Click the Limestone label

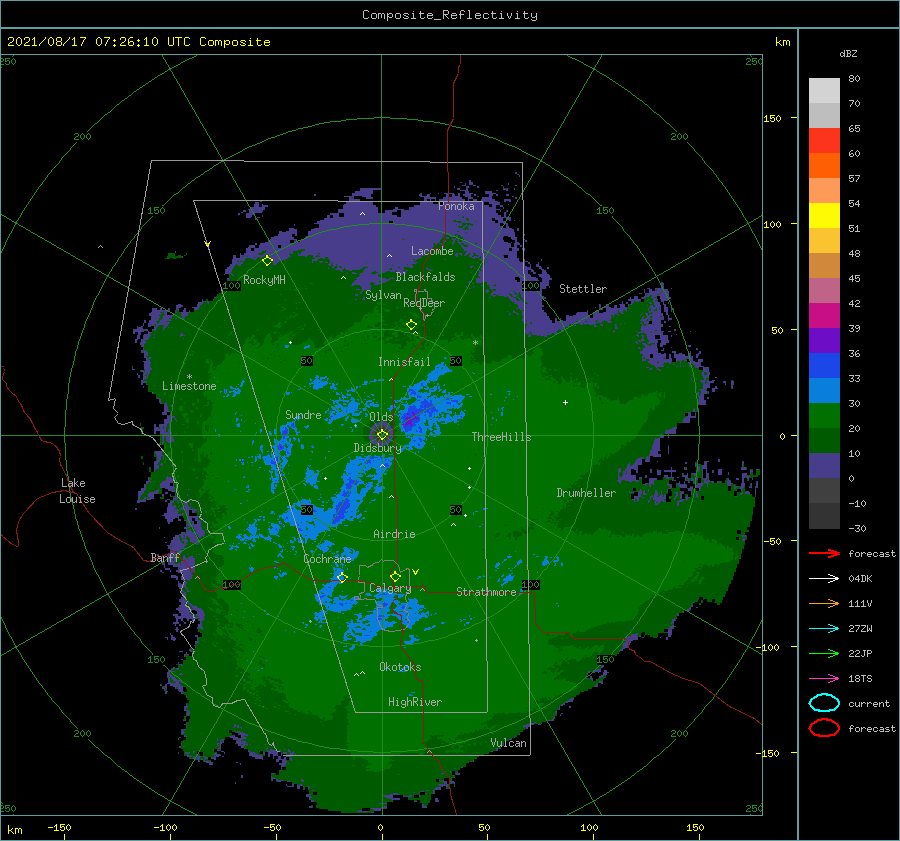point(189,386)
